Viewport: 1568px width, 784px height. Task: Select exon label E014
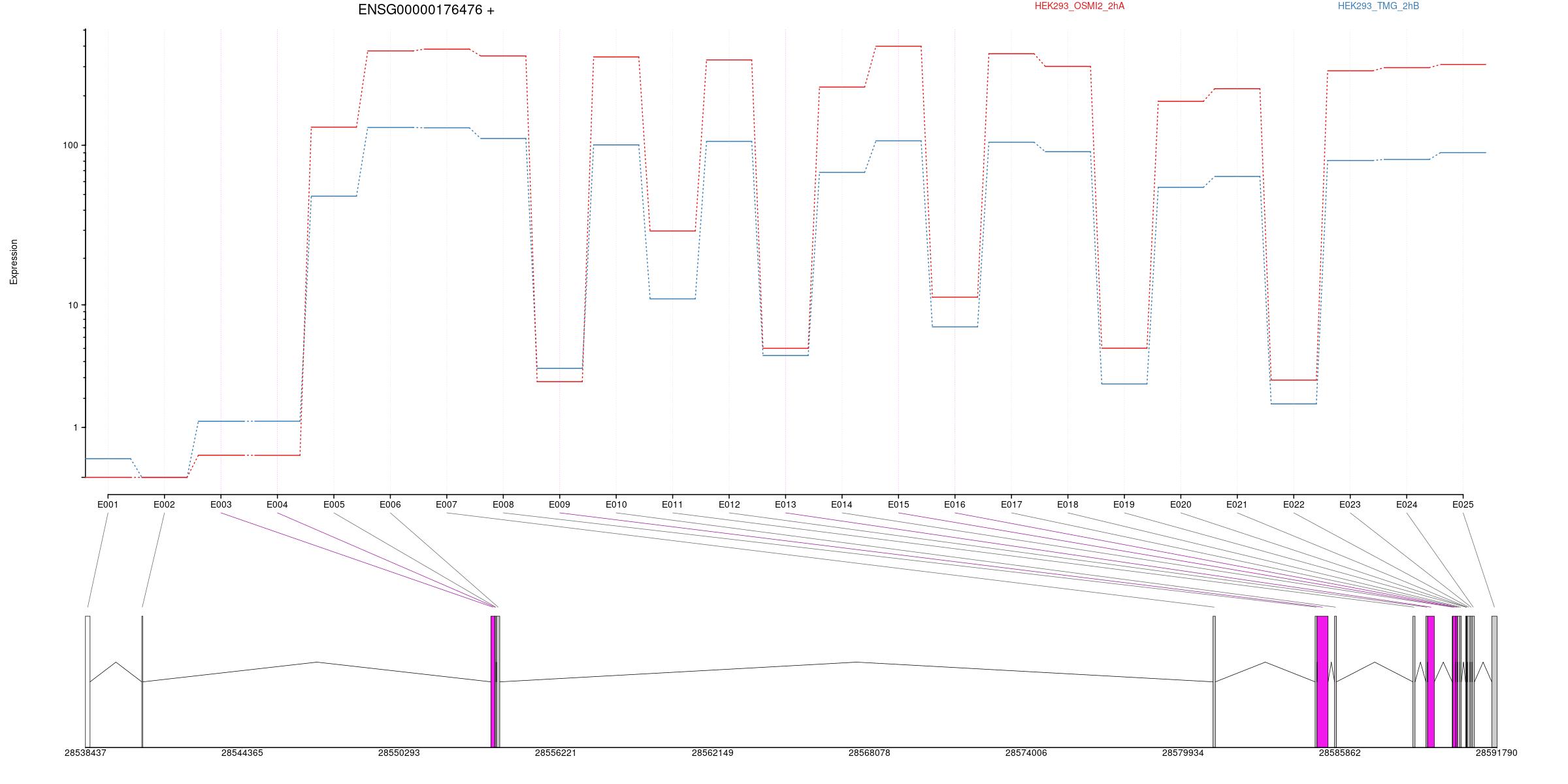click(x=841, y=504)
